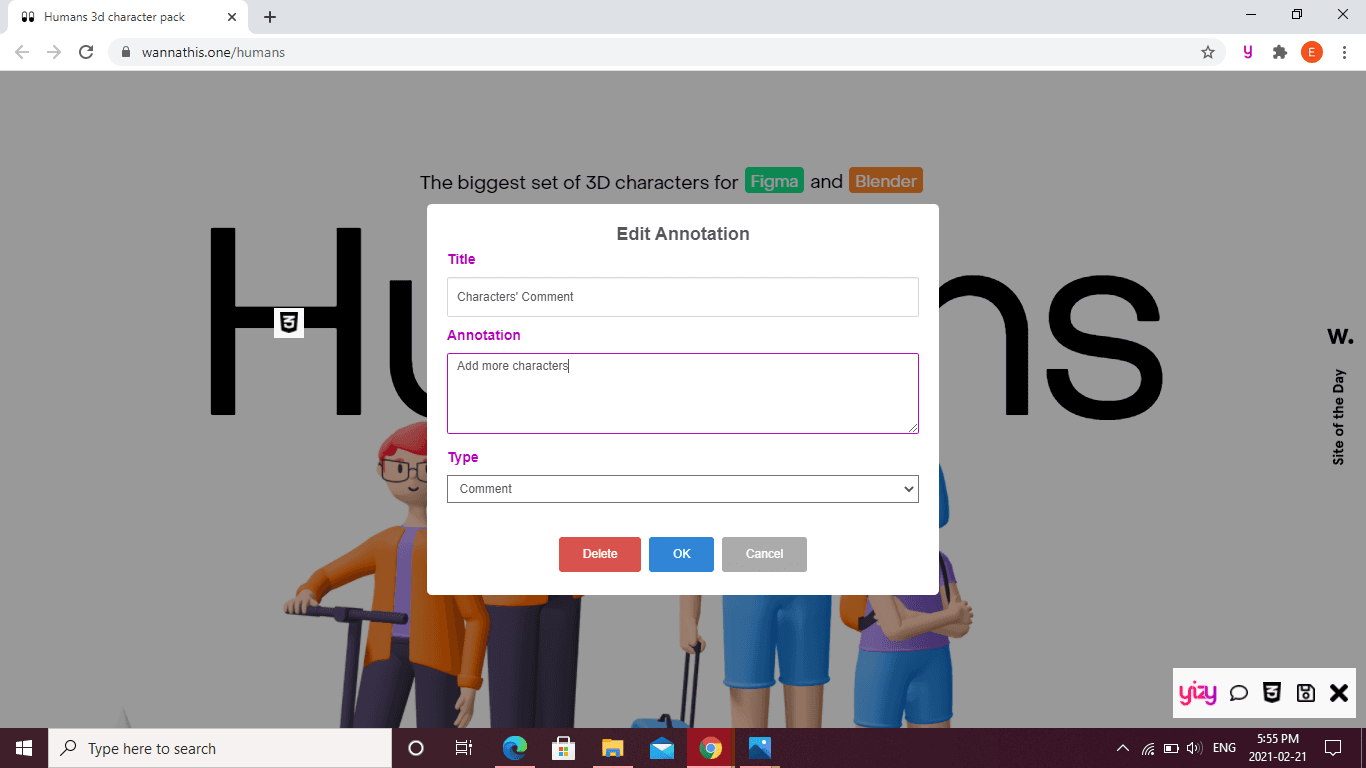This screenshot has height=768, width=1366.
Task: Open File Explorer from the taskbar
Action: click(x=612, y=748)
